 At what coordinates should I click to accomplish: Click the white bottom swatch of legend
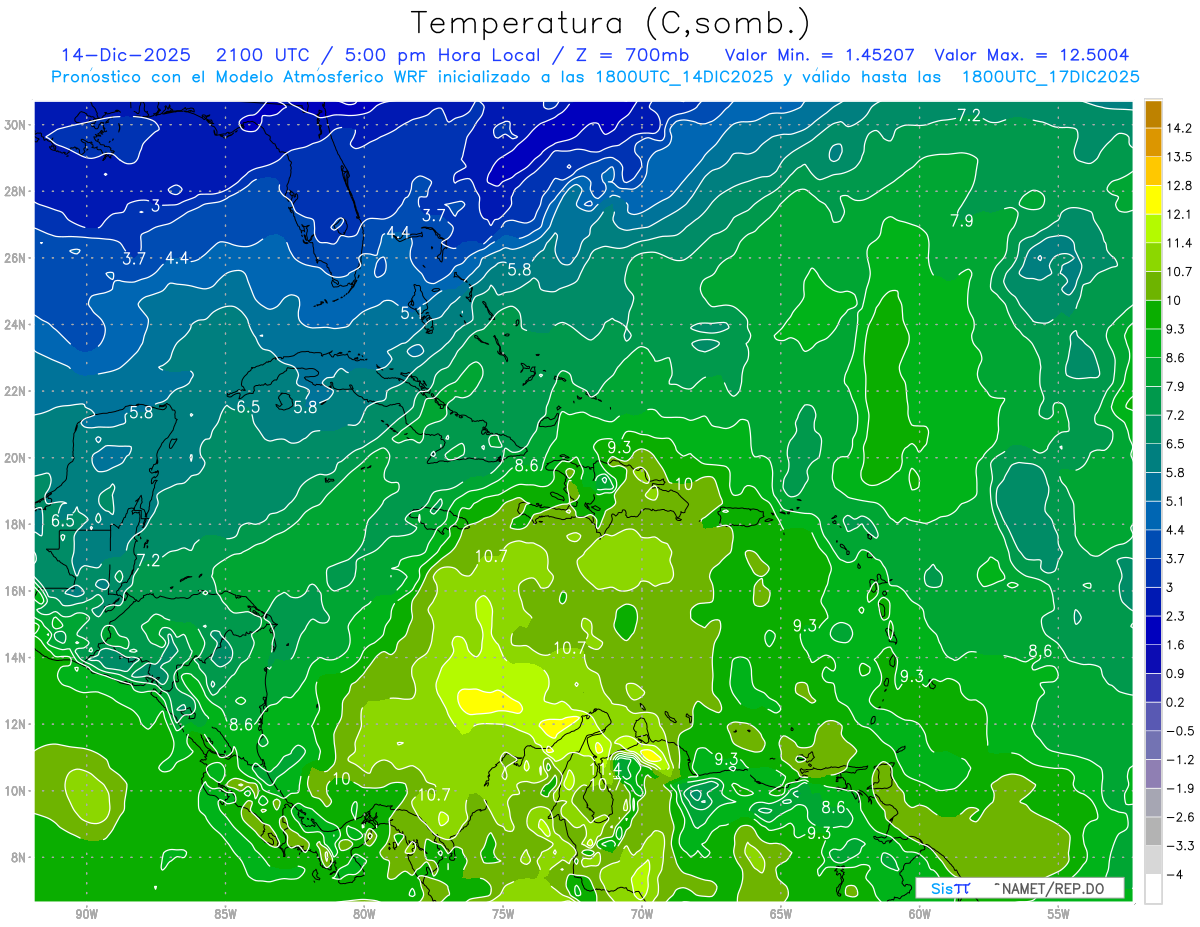[1153, 889]
